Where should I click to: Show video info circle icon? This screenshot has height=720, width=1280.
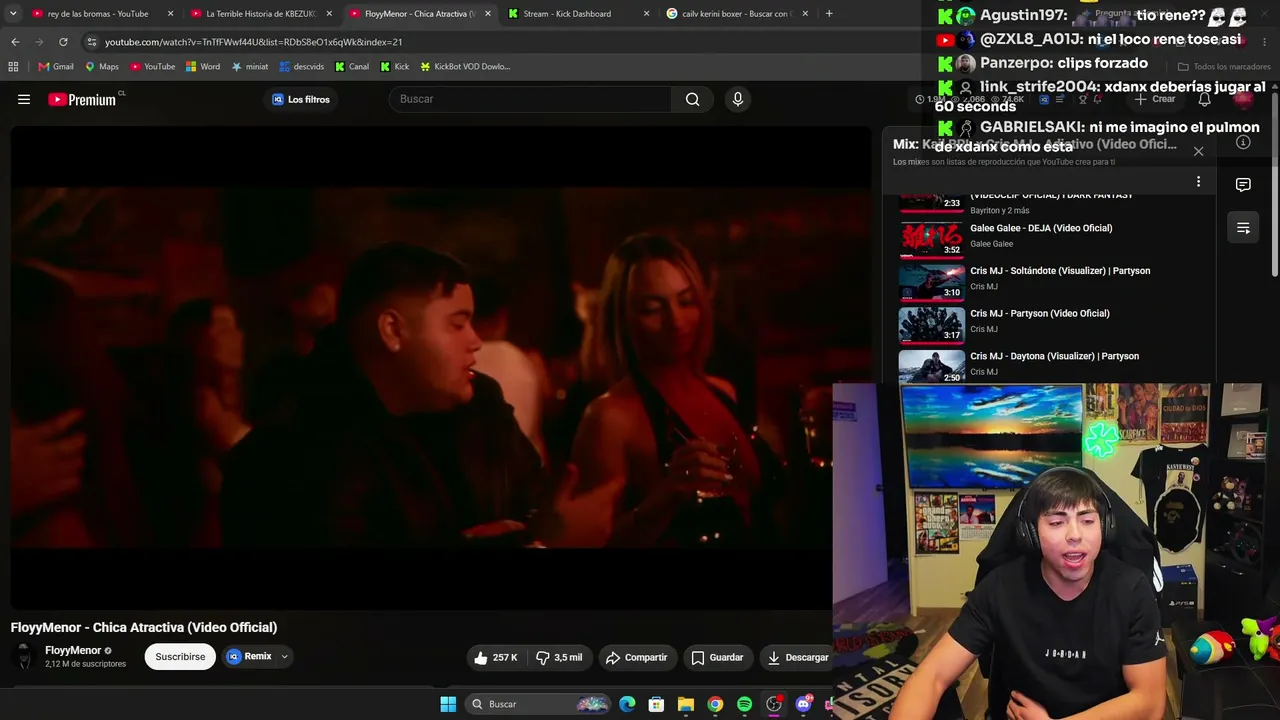[1243, 142]
